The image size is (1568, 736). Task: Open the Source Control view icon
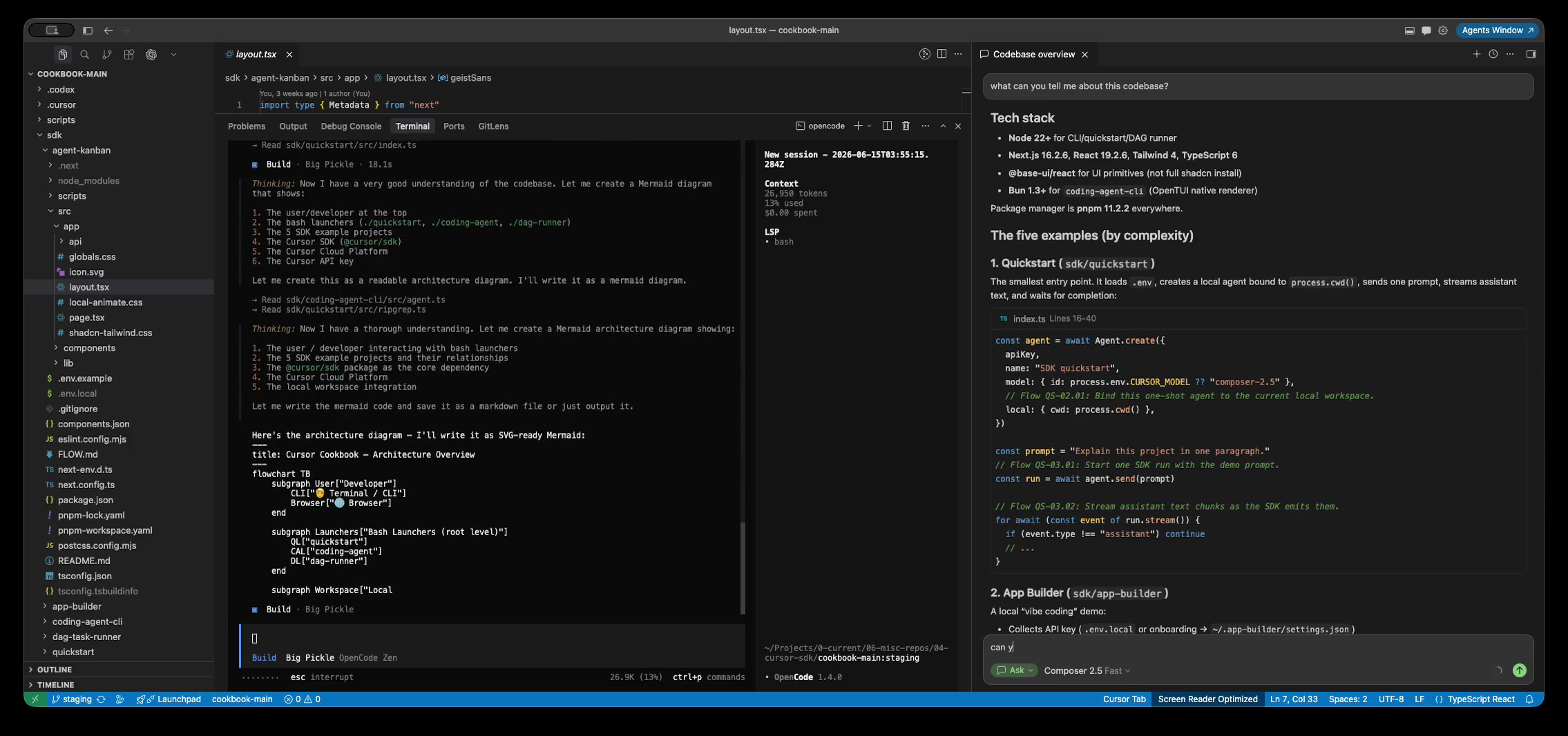(106, 55)
